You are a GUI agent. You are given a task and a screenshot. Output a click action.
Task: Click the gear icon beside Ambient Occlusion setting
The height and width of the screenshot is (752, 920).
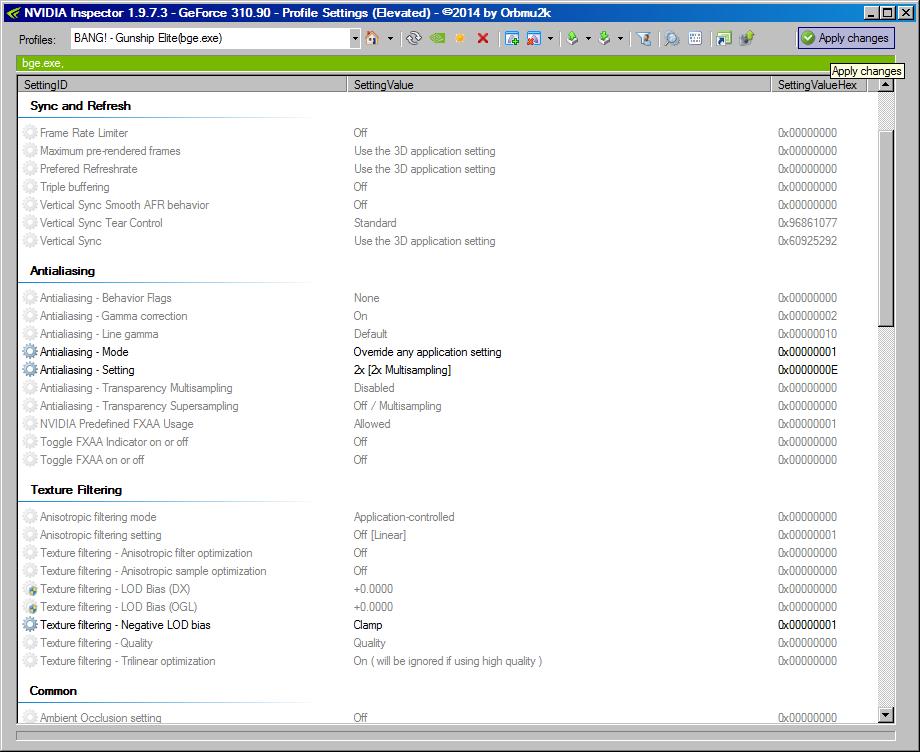coord(30,717)
